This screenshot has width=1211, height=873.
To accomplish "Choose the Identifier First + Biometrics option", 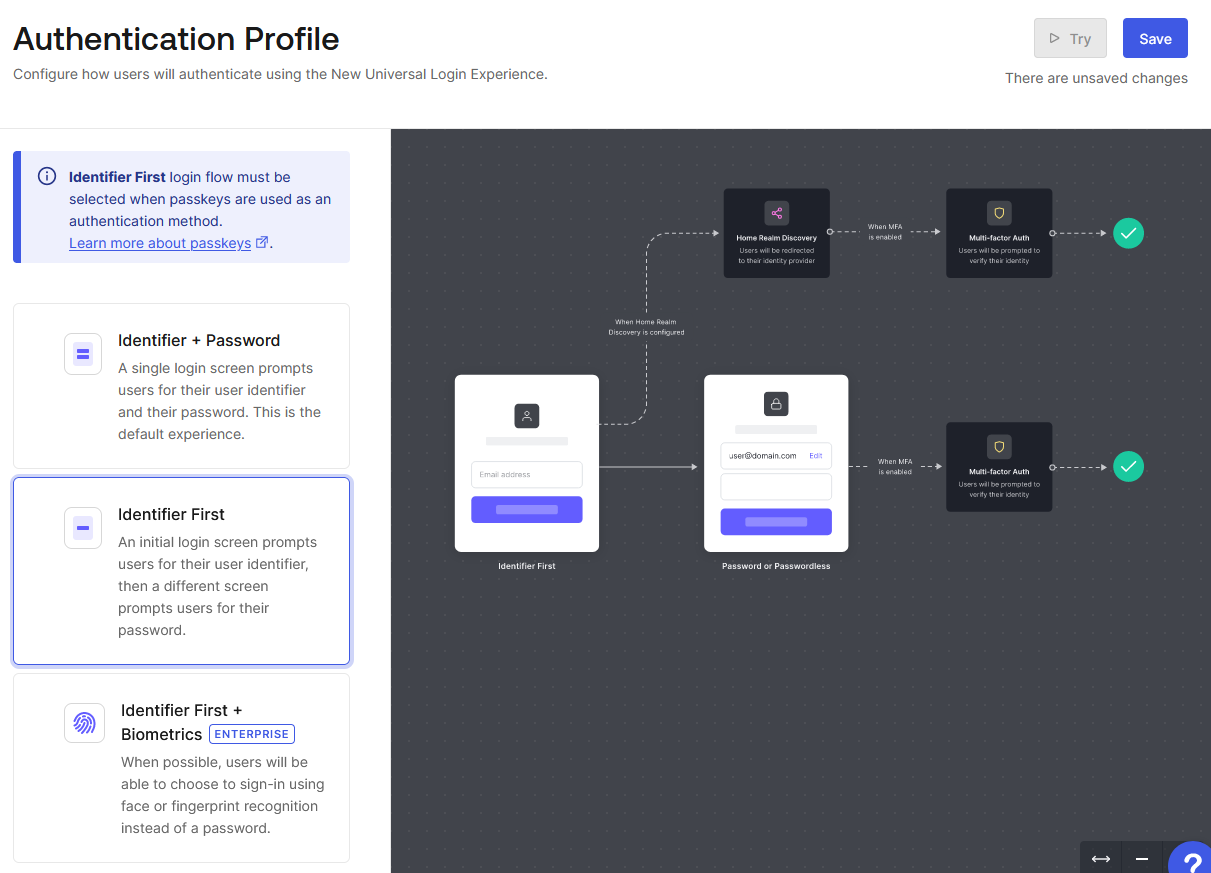I will (181, 767).
